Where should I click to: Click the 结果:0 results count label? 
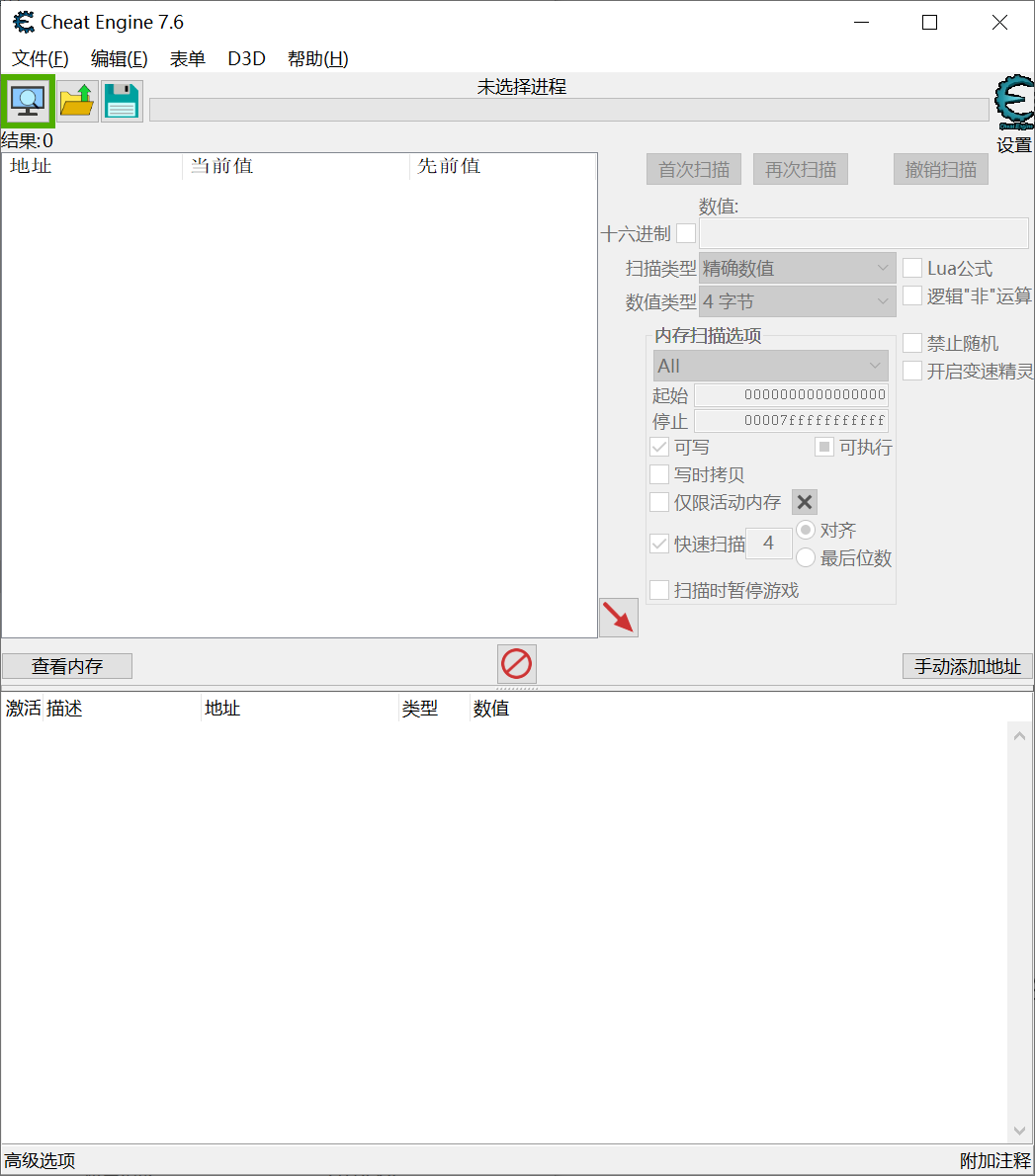[x=27, y=140]
